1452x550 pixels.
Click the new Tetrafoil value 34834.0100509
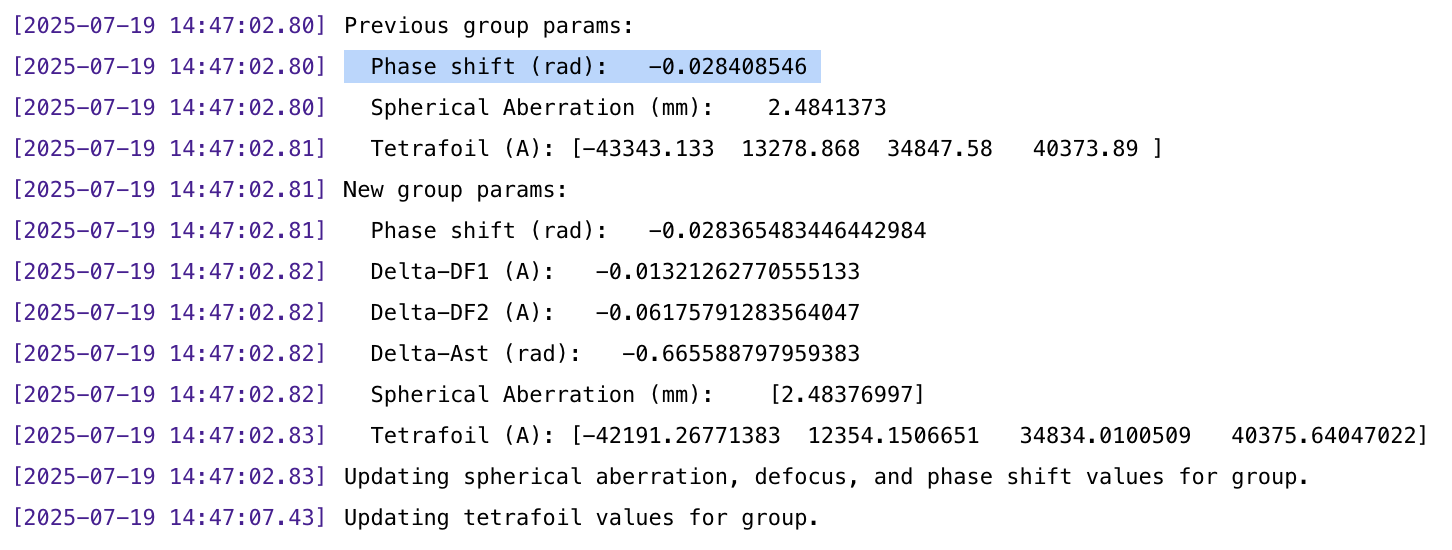point(1105,436)
